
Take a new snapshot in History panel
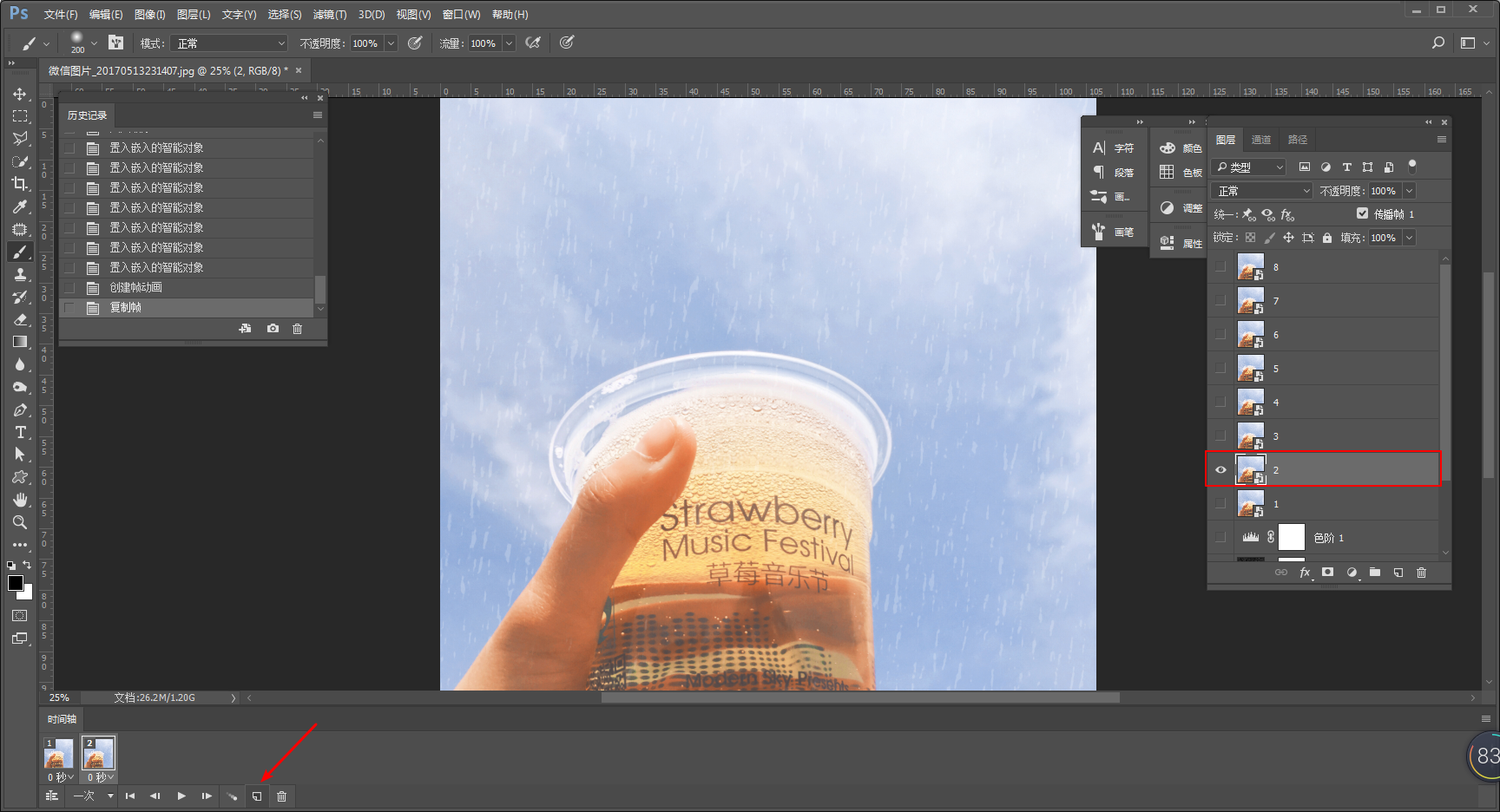(x=273, y=329)
